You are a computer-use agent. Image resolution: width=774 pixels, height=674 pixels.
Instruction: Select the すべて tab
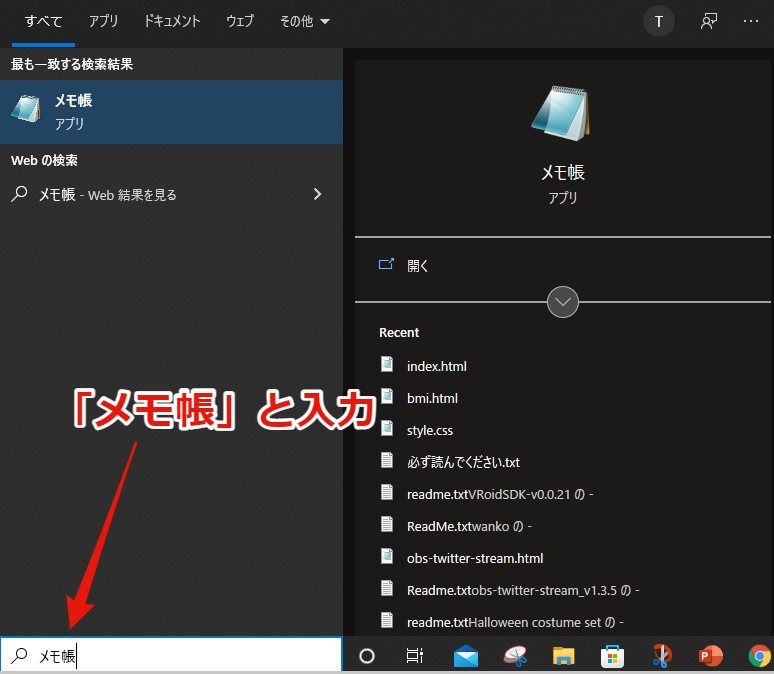(x=43, y=21)
